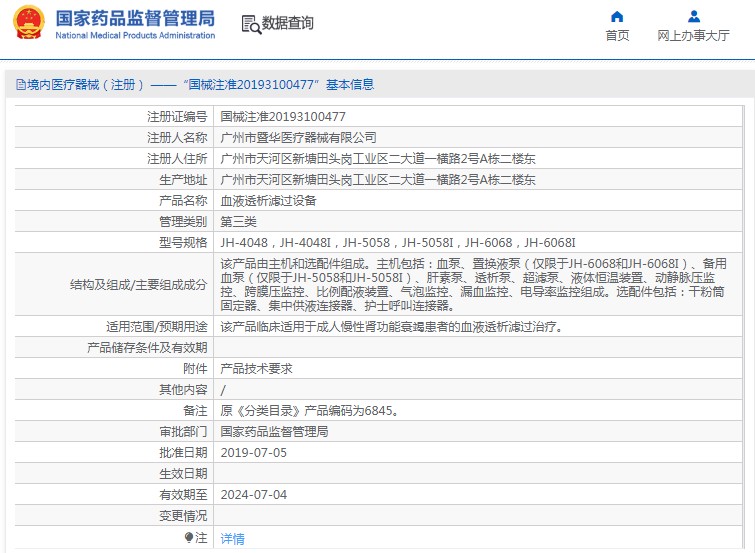
Task: Click the 网上办事大厅 person icon
Action: (693, 16)
